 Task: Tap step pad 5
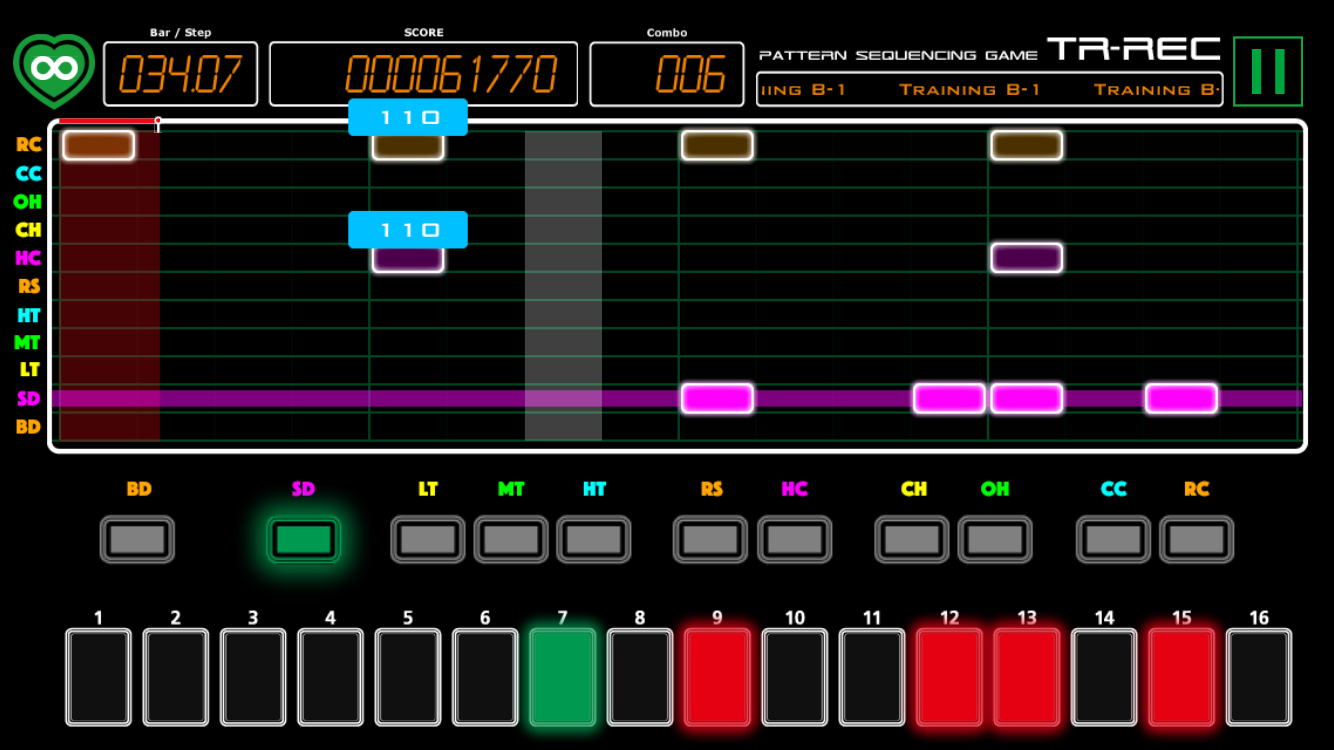[408, 677]
